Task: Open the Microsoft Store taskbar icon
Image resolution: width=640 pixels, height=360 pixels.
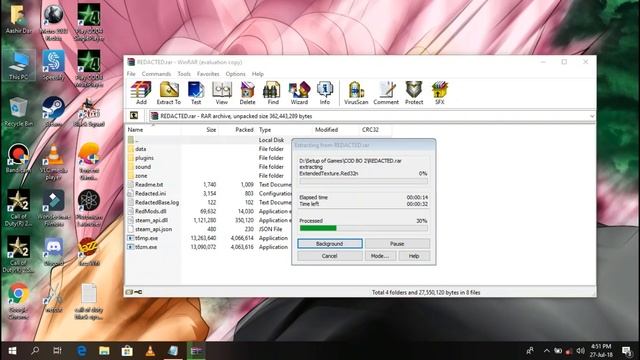Action: (x=127, y=351)
